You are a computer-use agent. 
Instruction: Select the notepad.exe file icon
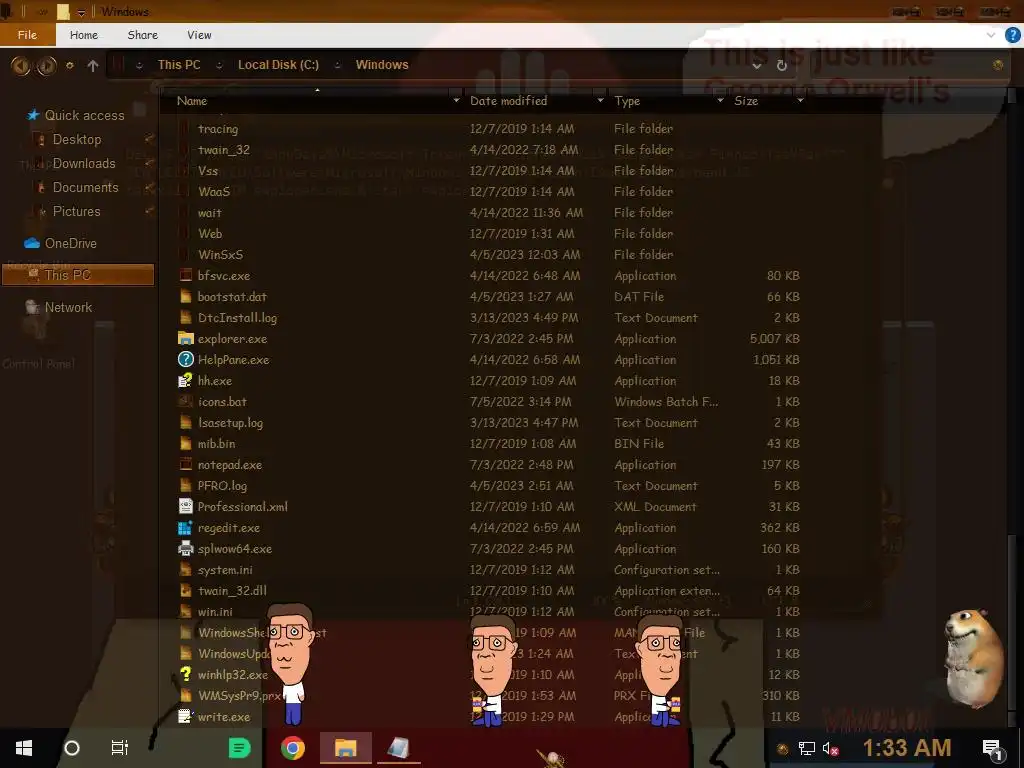[x=186, y=464]
